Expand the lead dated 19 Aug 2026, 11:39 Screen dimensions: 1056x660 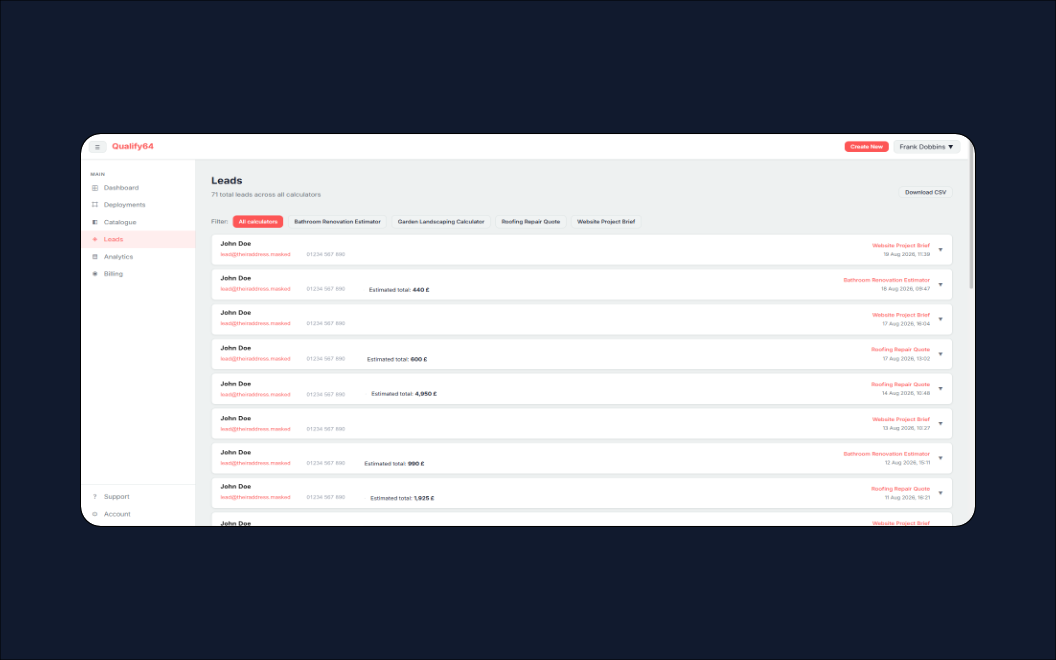(x=940, y=250)
